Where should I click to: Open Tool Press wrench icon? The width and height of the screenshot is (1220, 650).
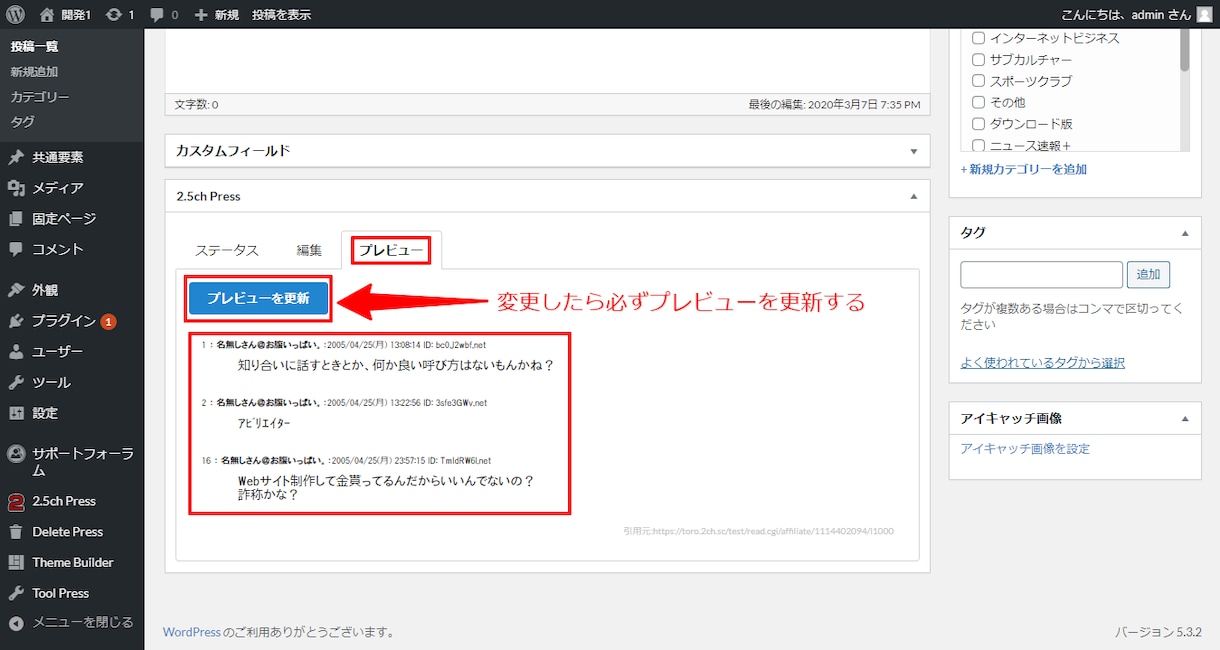(x=16, y=593)
